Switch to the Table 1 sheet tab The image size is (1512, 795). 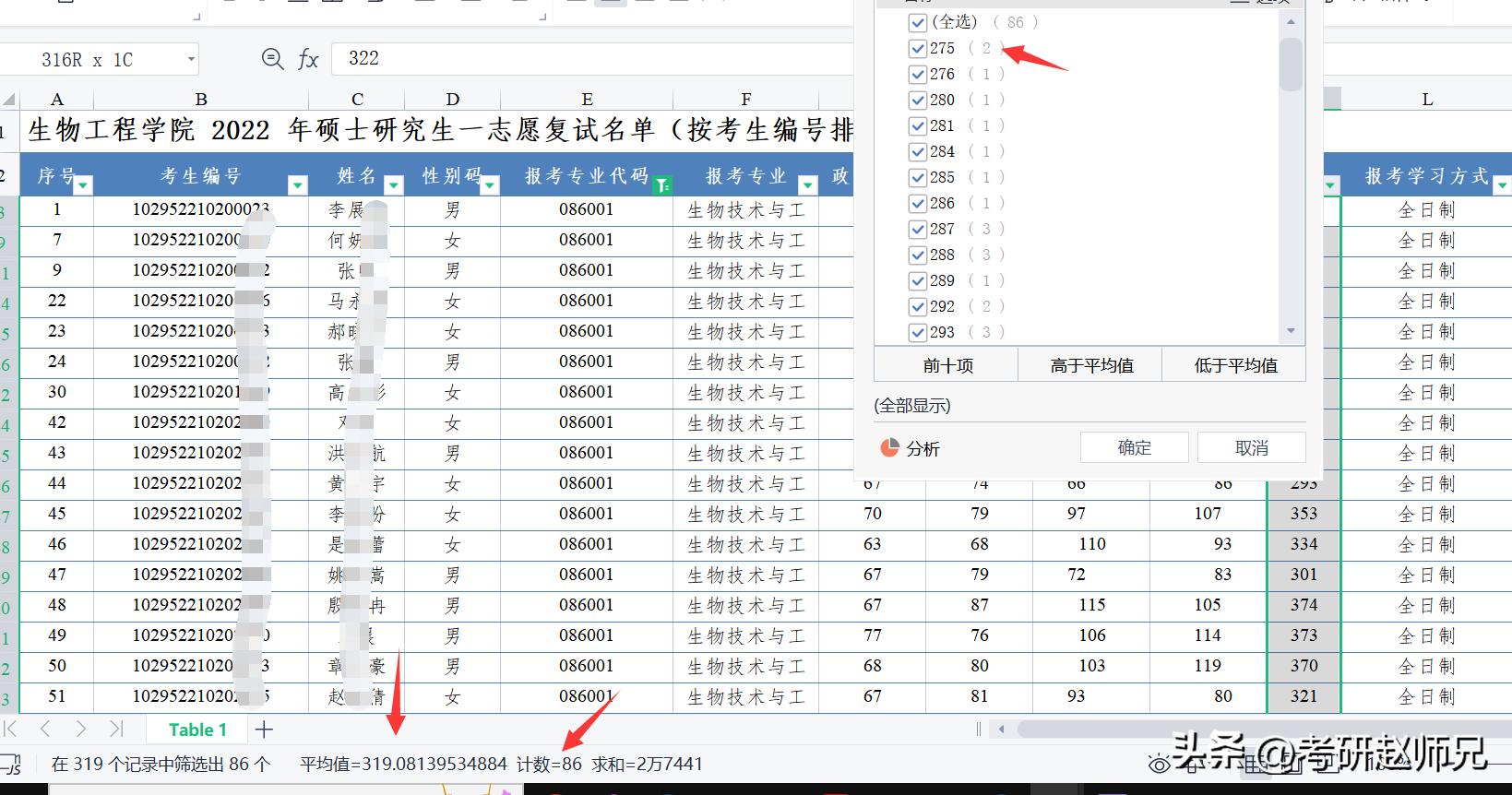pyautogui.click(x=197, y=730)
